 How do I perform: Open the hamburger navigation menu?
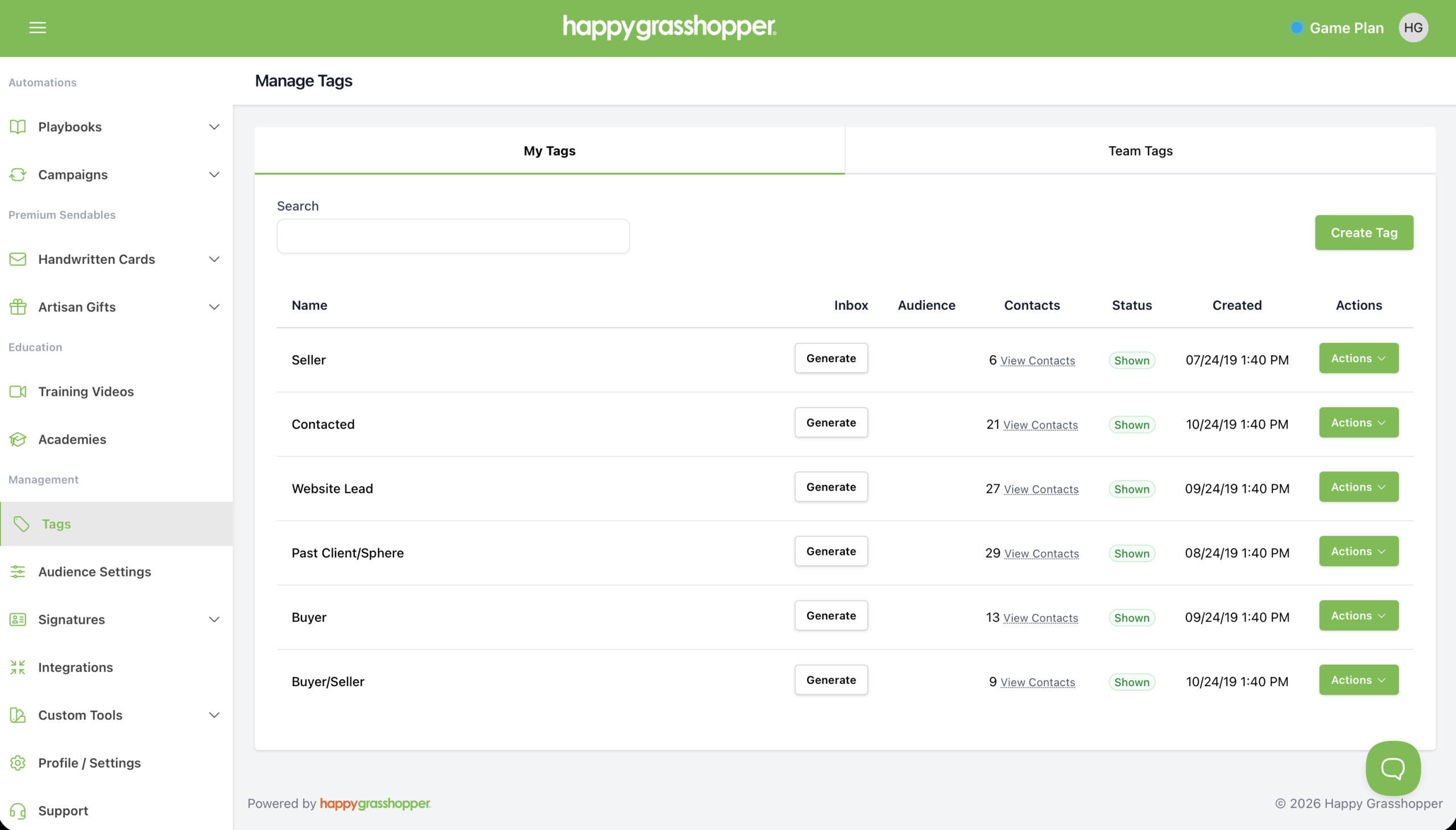[x=38, y=27]
